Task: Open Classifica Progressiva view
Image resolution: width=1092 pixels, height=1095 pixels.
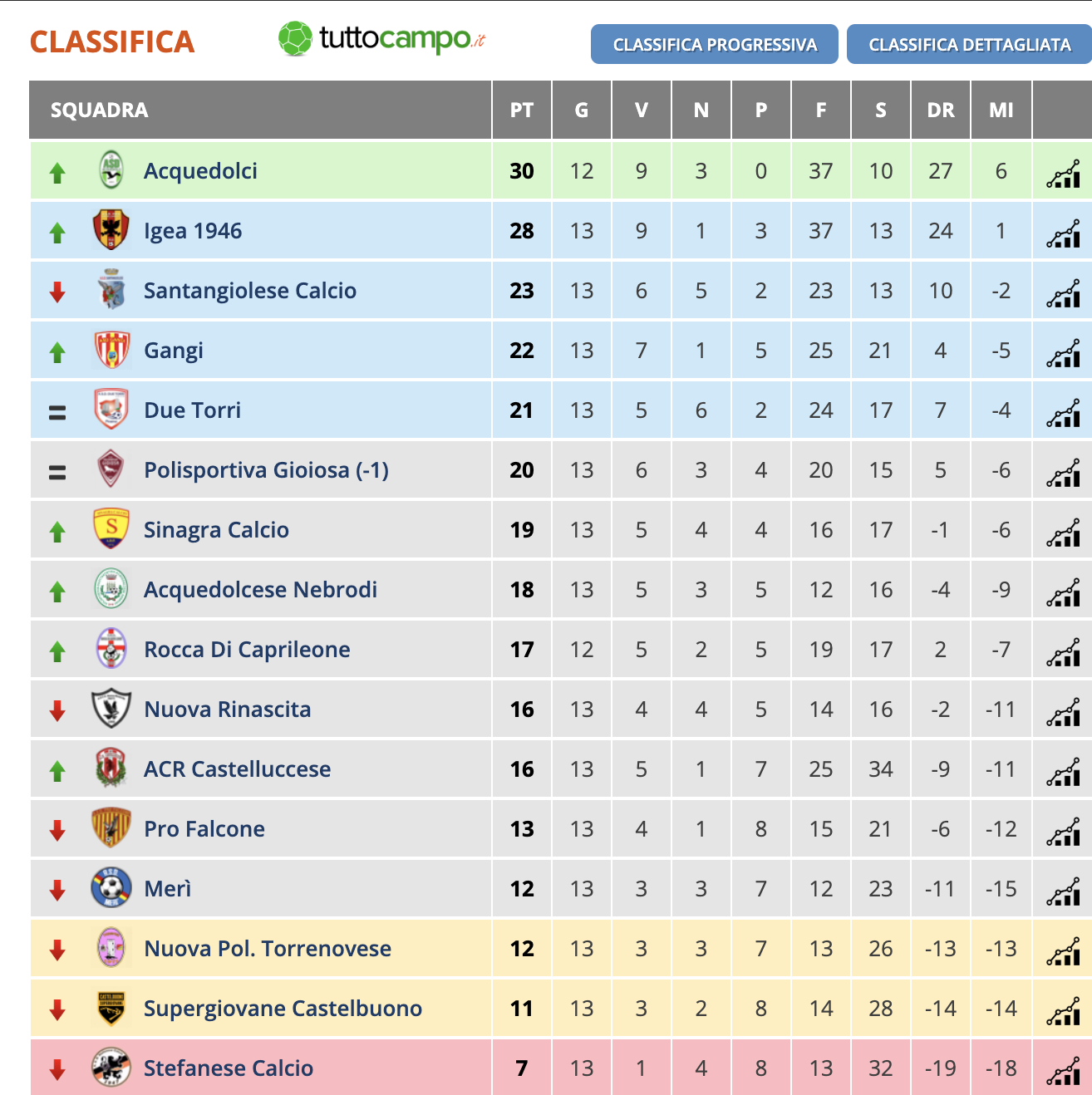Action: click(715, 44)
